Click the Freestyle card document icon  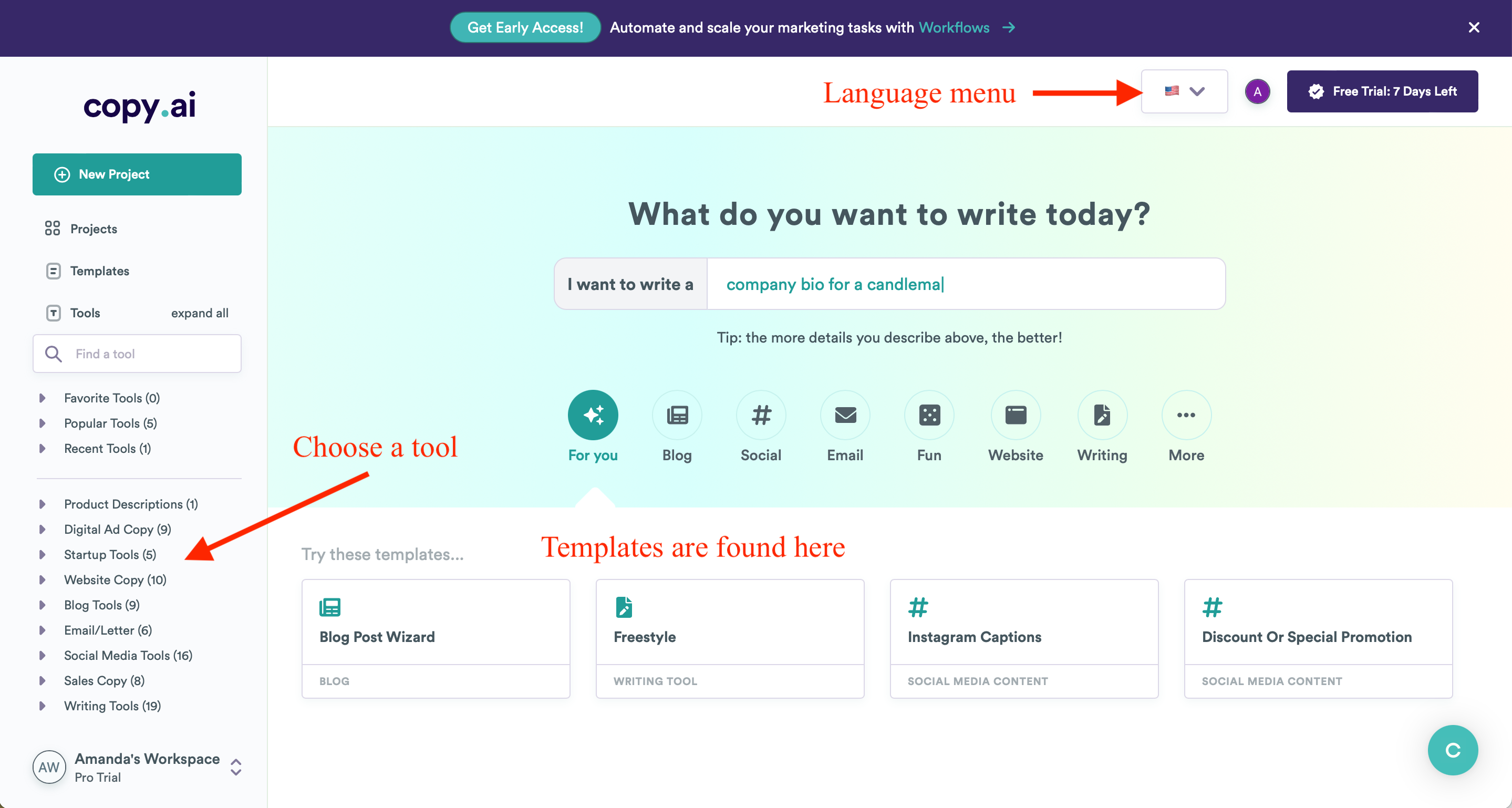624,607
